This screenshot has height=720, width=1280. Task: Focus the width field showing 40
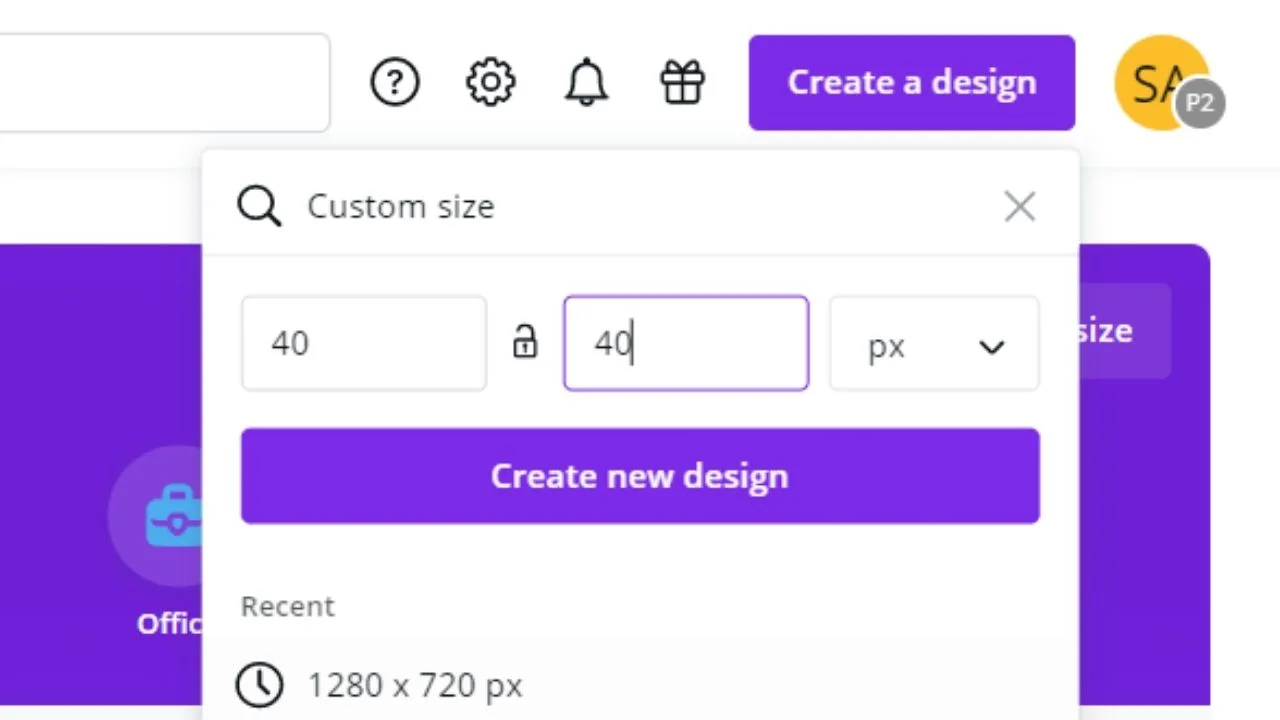click(x=364, y=343)
